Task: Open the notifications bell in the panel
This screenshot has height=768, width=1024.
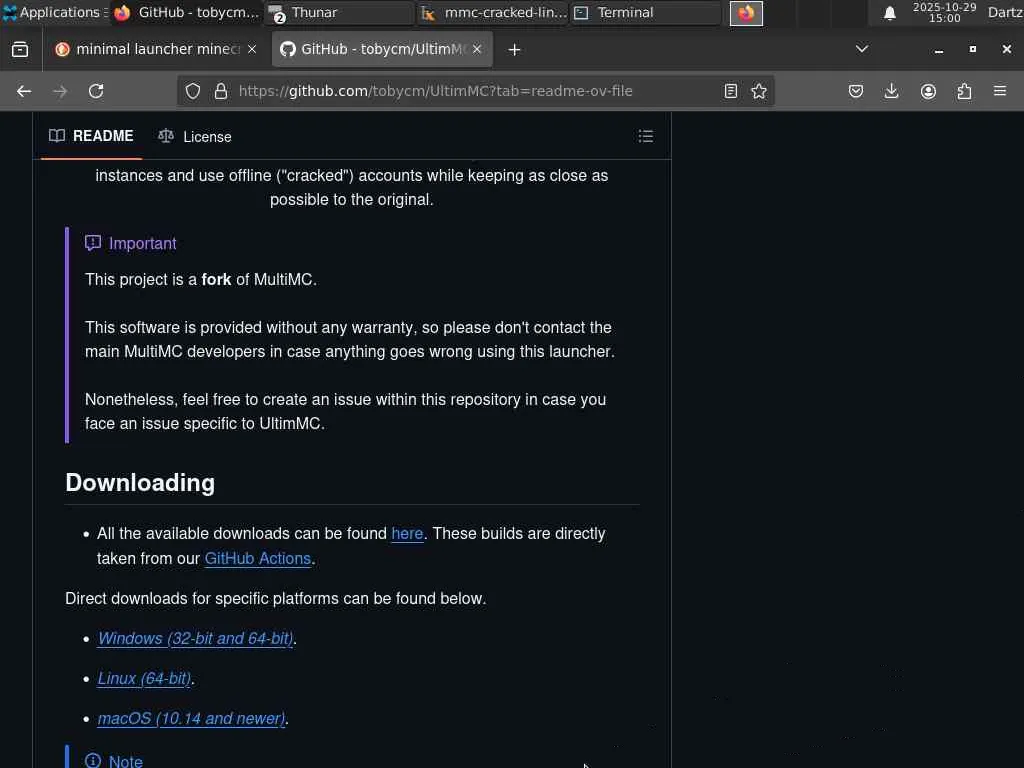Action: (889, 13)
